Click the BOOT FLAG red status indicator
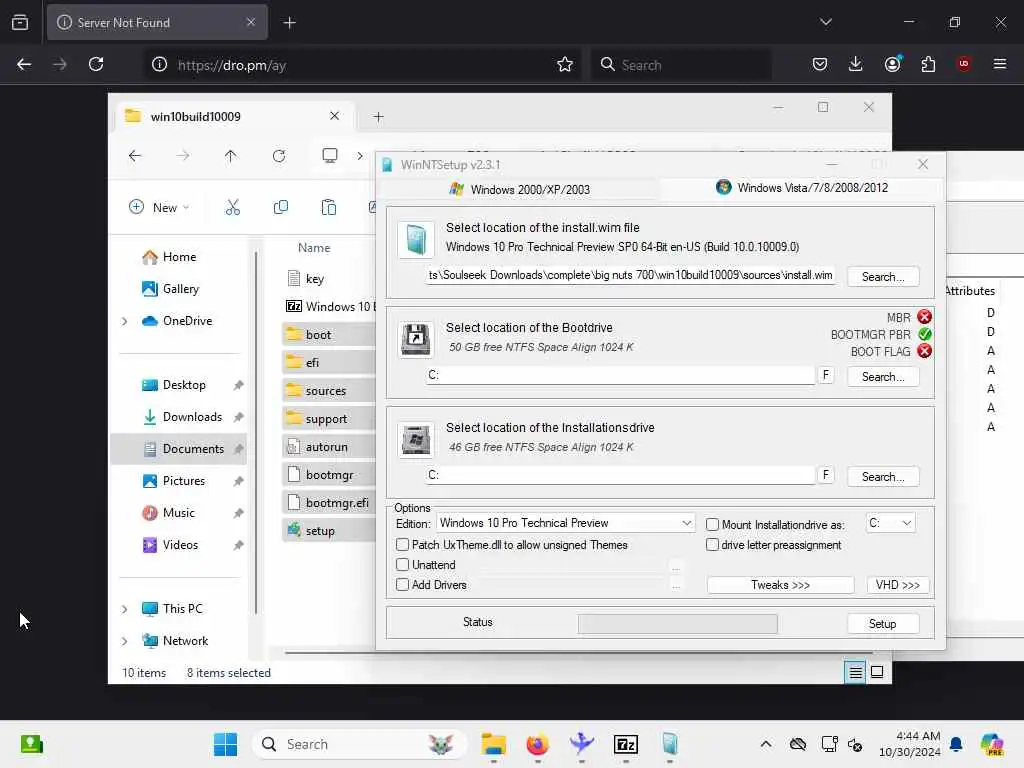The image size is (1024, 768). (x=924, y=351)
